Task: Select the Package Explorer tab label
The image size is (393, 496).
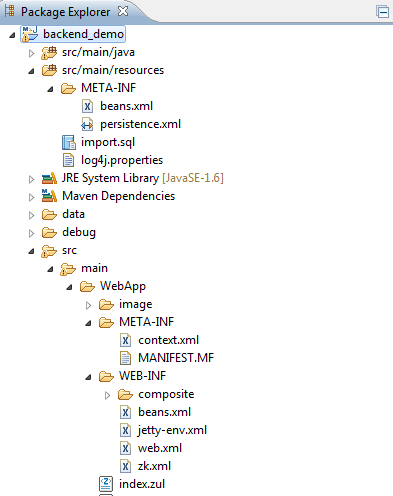Action: [x=65, y=12]
